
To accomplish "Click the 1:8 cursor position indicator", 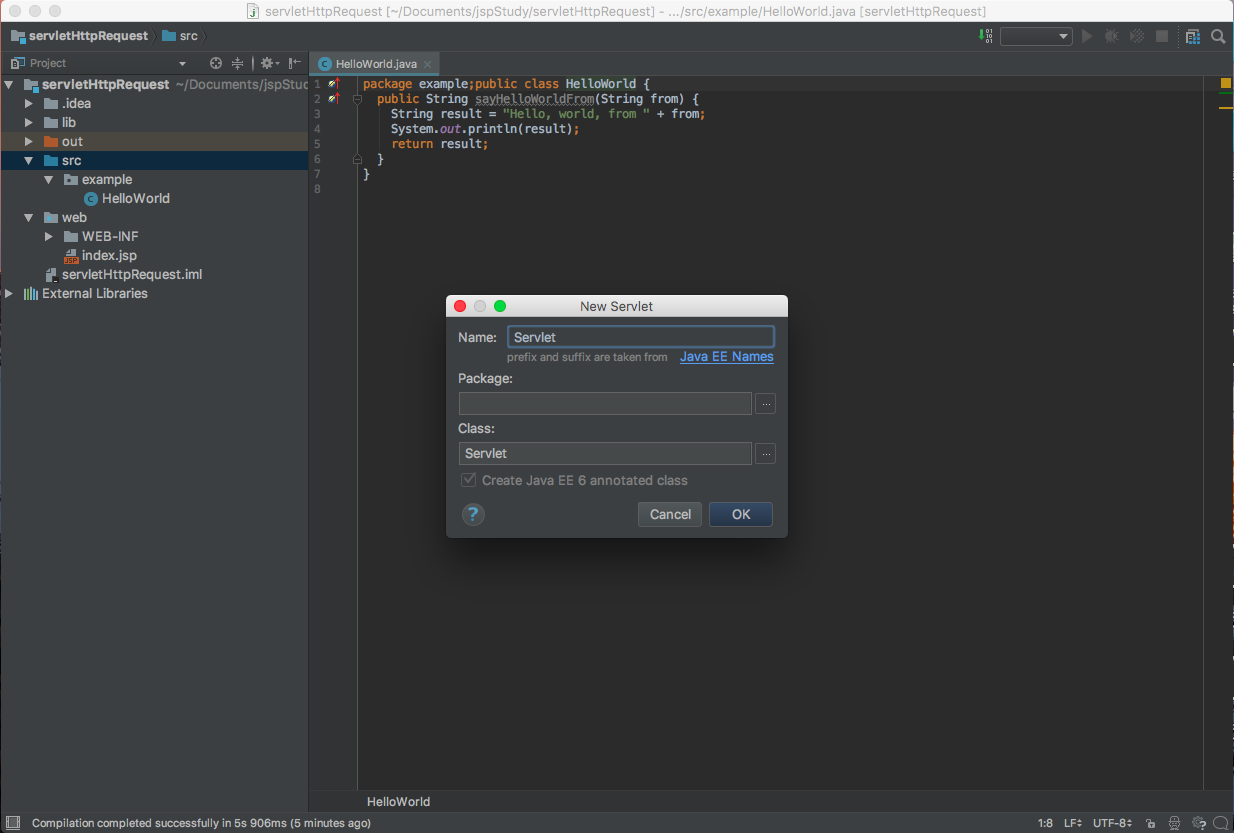I will click(x=1045, y=823).
